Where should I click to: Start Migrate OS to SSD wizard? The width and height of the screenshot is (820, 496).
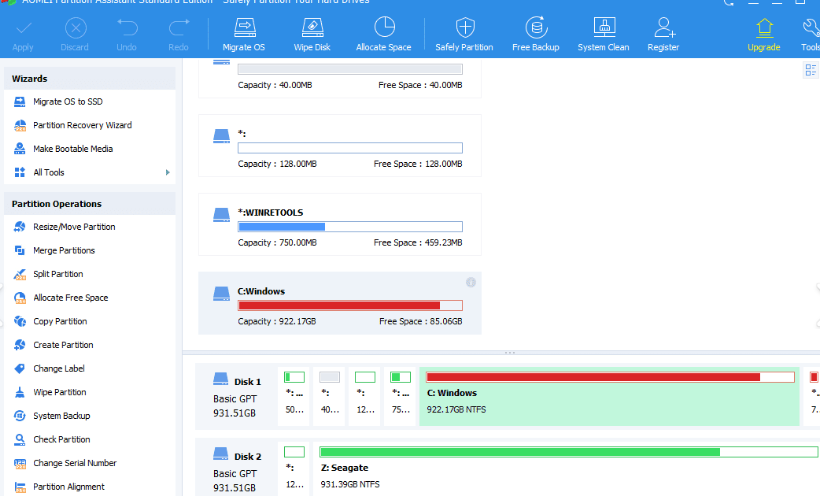pyautogui.click(x=67, y=102)
